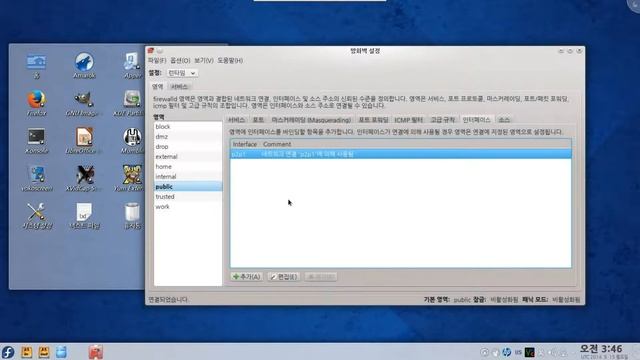Click the 추가(A) add button
This screenshot has height=360, width=640.
point(247,277)
